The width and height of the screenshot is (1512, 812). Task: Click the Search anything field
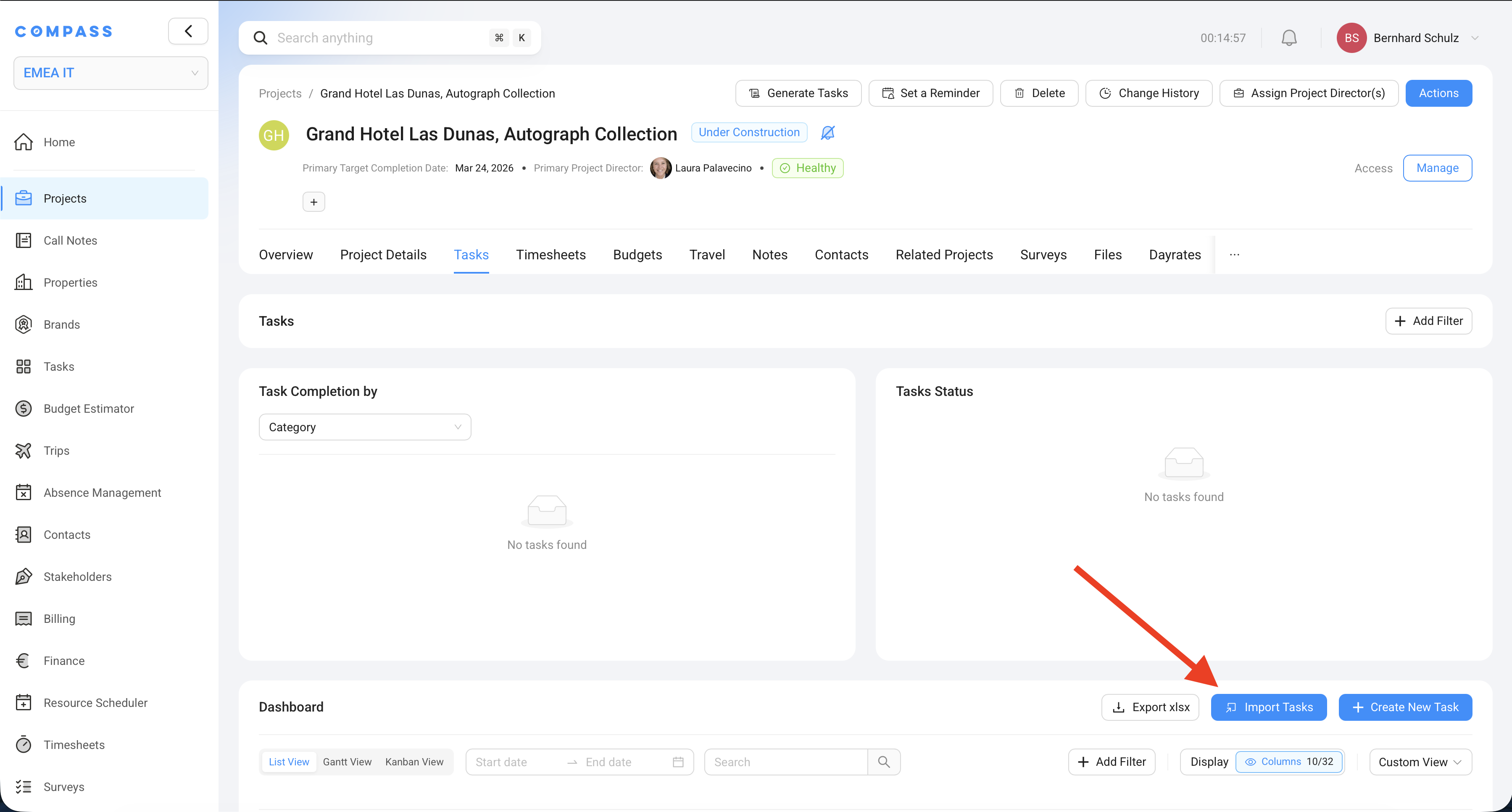click(x=389, y=38)
